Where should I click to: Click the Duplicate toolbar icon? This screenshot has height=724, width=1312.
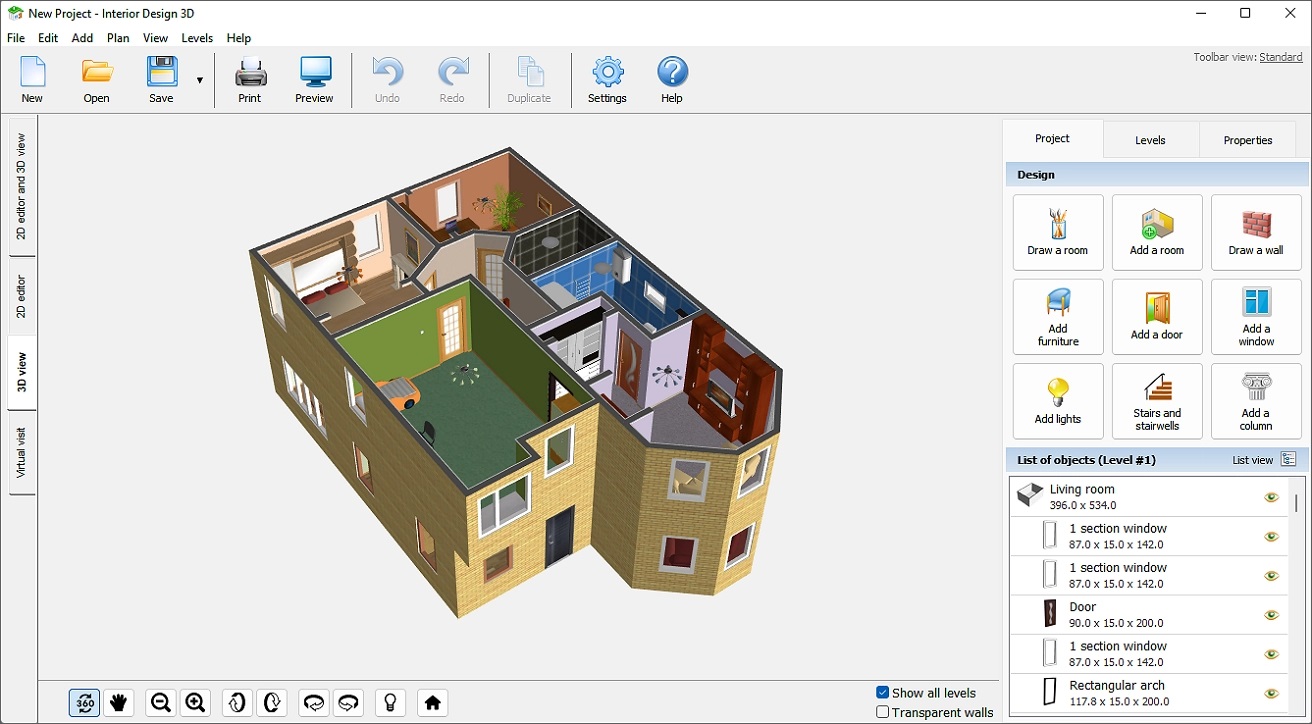pos(529,79)
